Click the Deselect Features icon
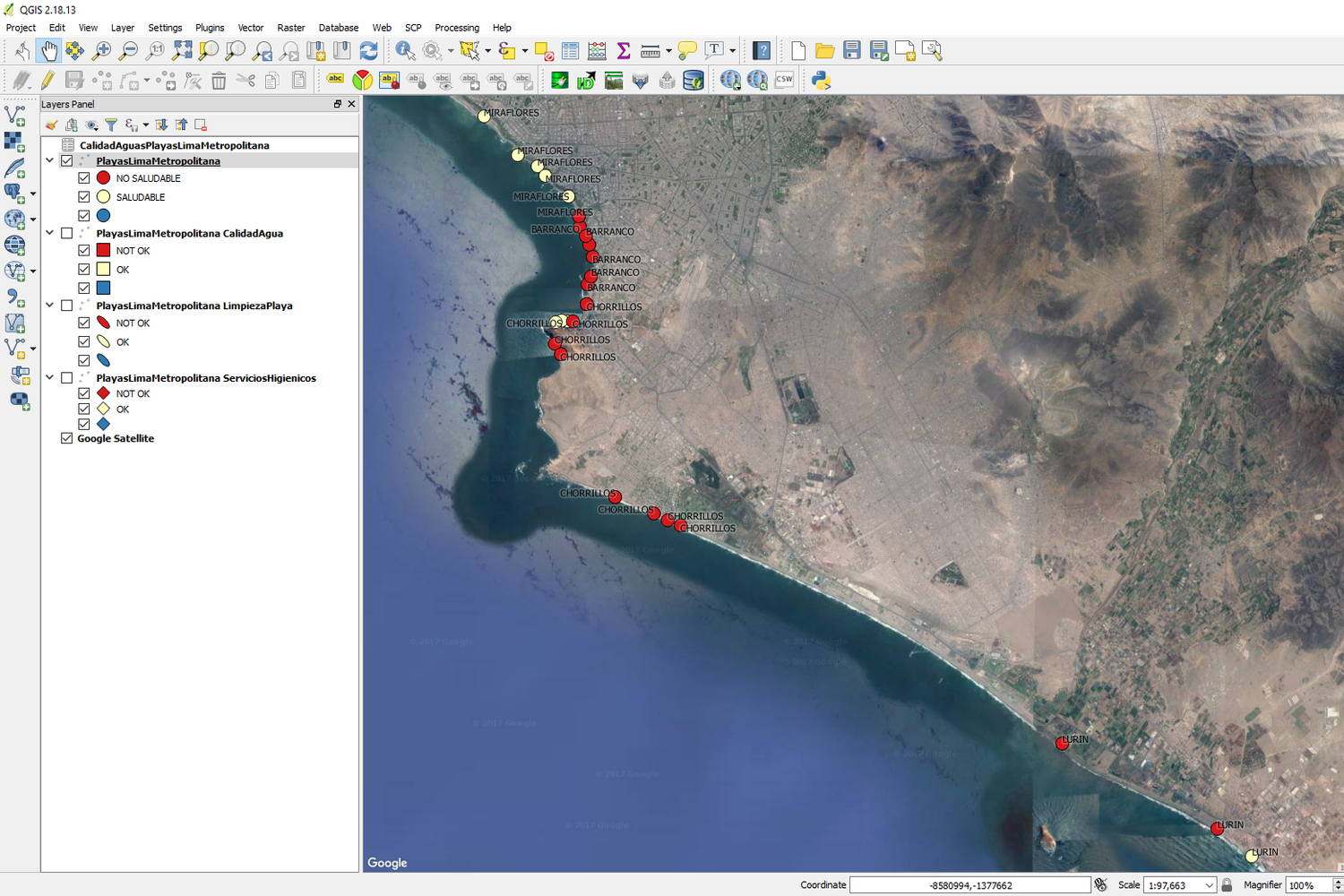 543,51
